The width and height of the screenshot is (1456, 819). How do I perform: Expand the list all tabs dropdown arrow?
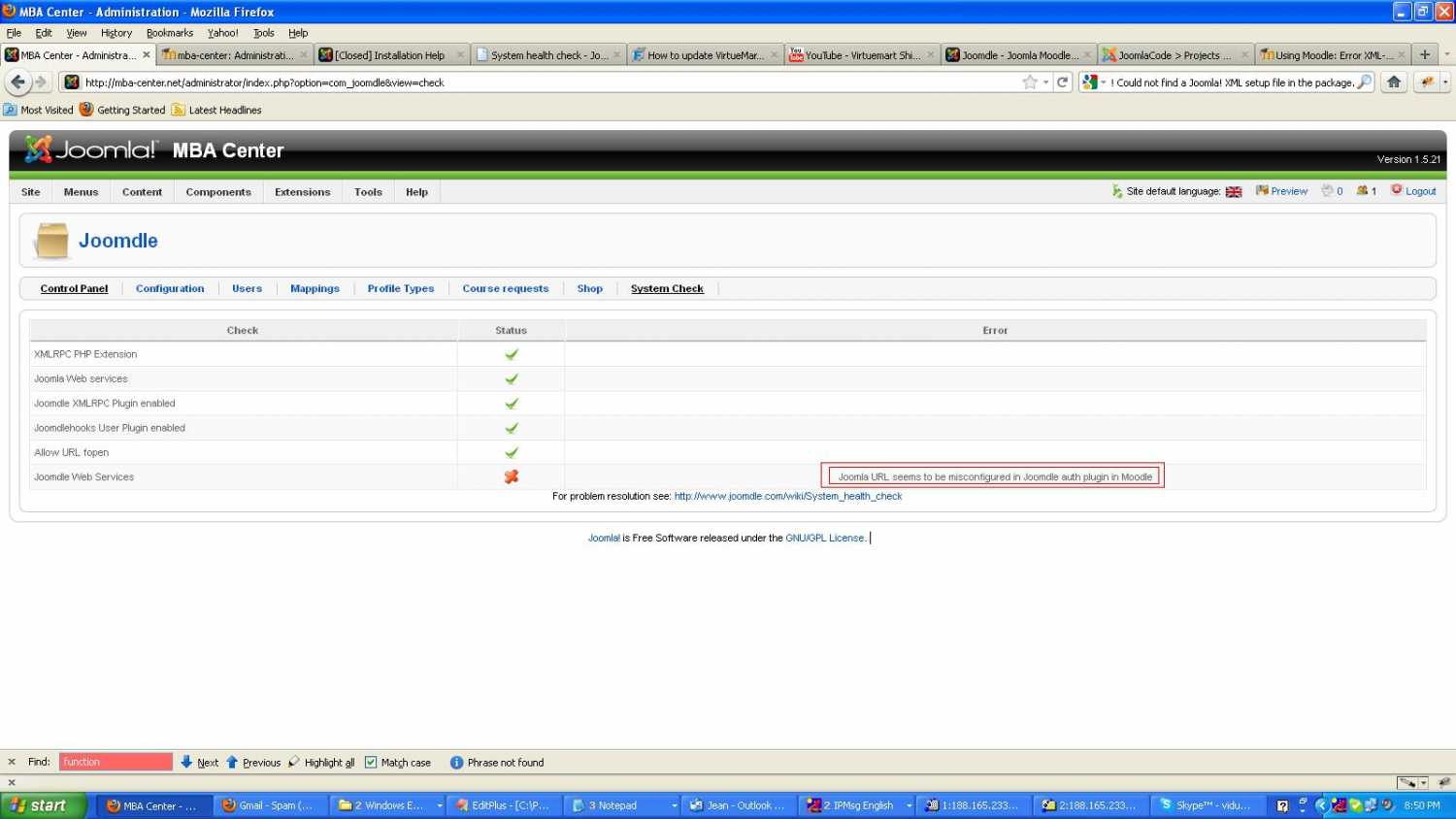coord(1446,55)
